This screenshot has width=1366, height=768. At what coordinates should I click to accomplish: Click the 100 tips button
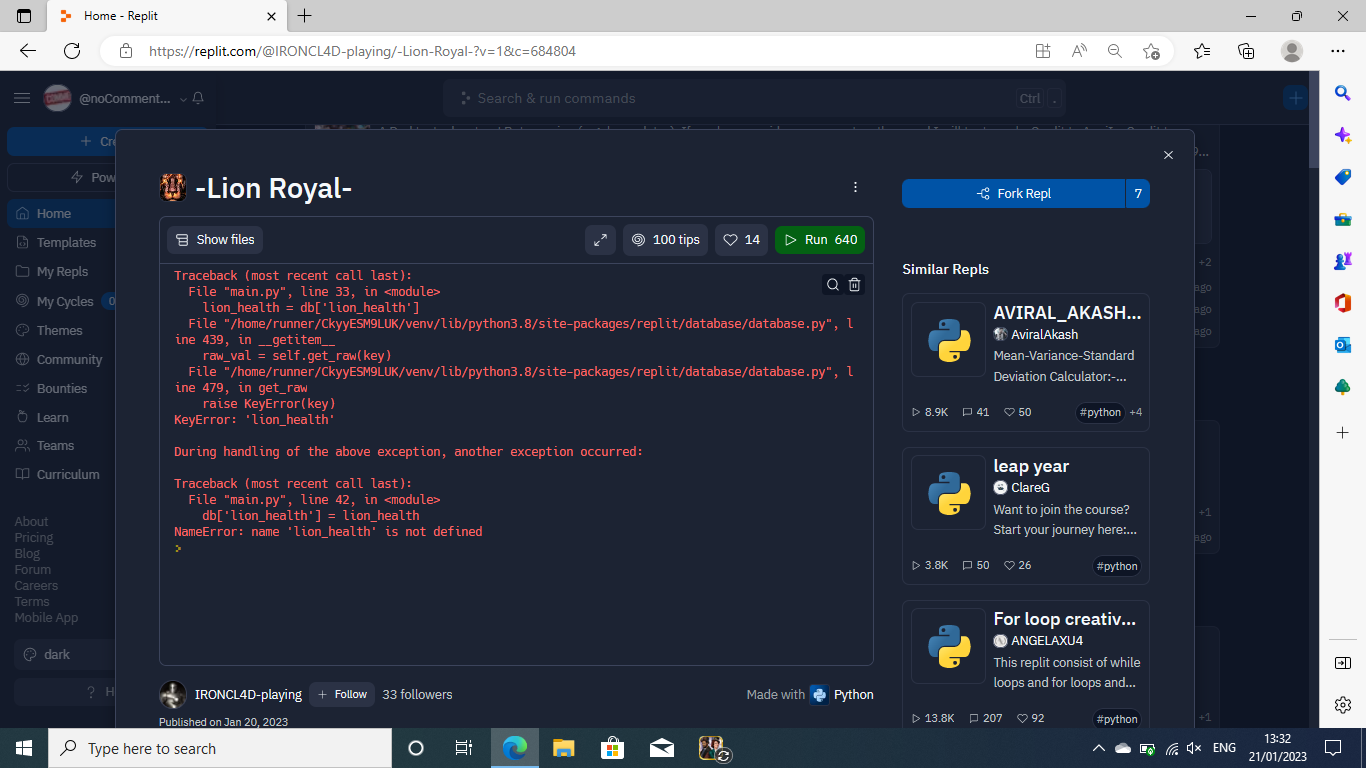click(665, 240)
